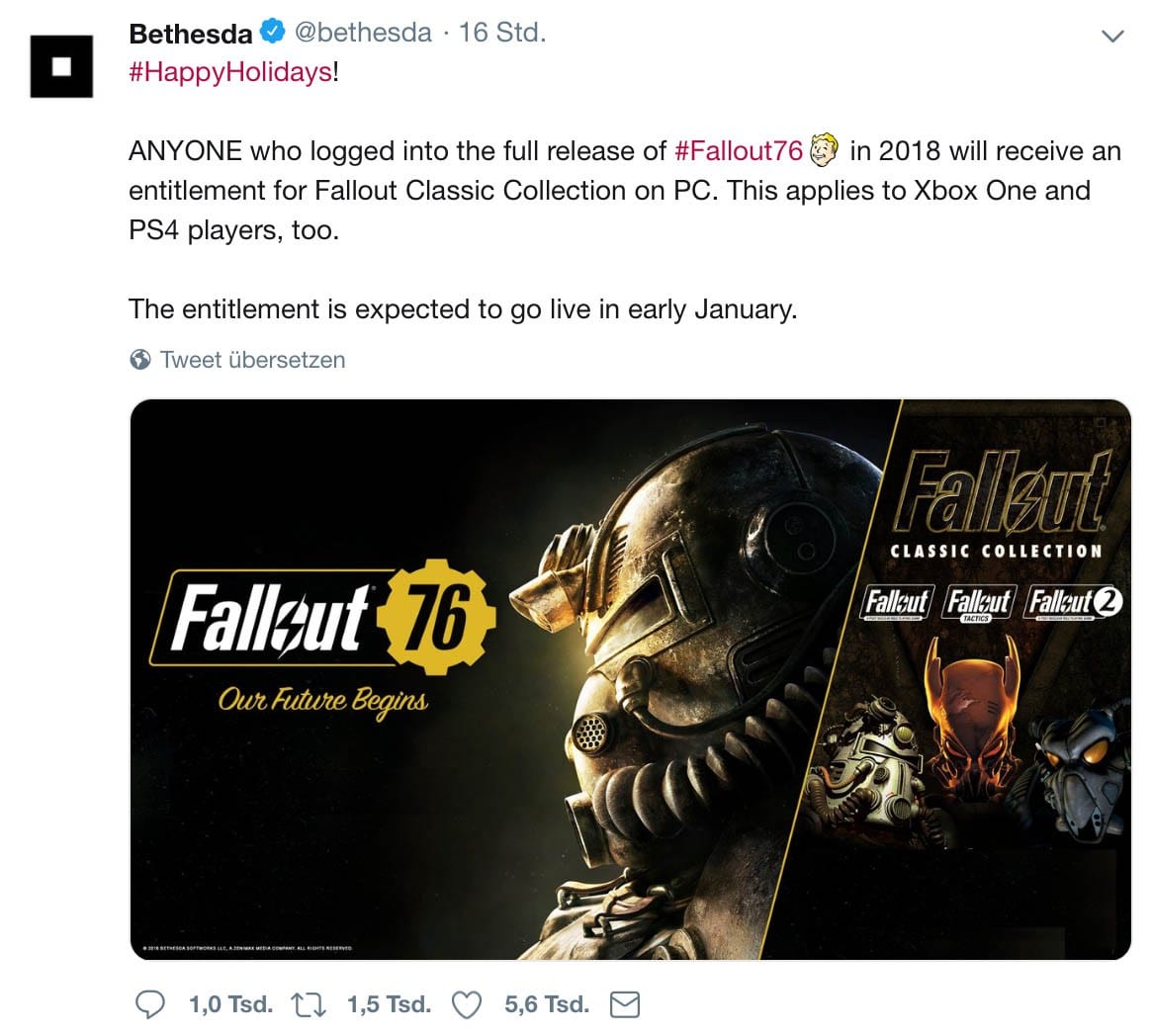This screenshot has height=1036, width=1153.
Task: Click the 5,6 Tsd. like count
Action: coord(546,1005)
